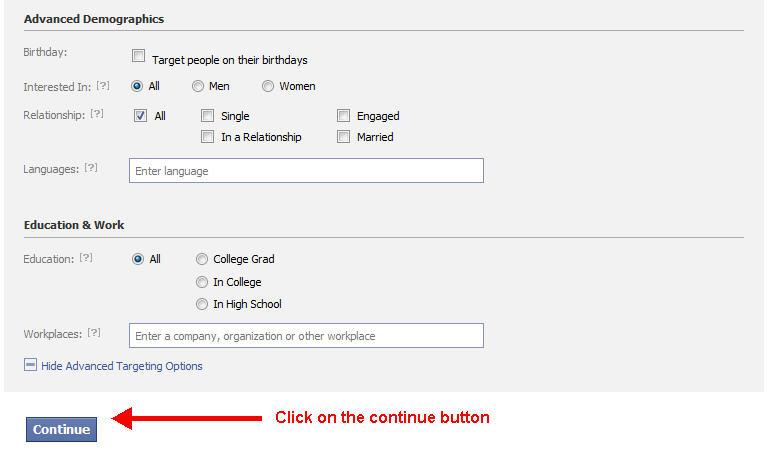This screenshot has width=768, height=454.
Task: Enable Target people on their birthdays
Action: 139,57
